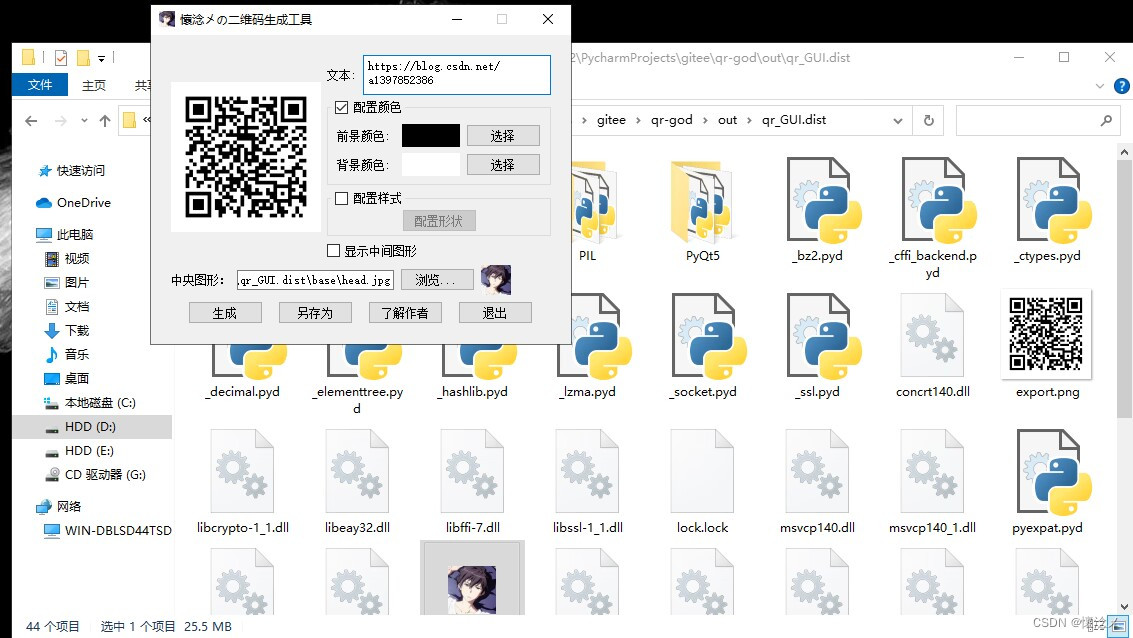
Task: Click 选择 for foreground color
Action: pyautogui.click(x=503, y=136)
